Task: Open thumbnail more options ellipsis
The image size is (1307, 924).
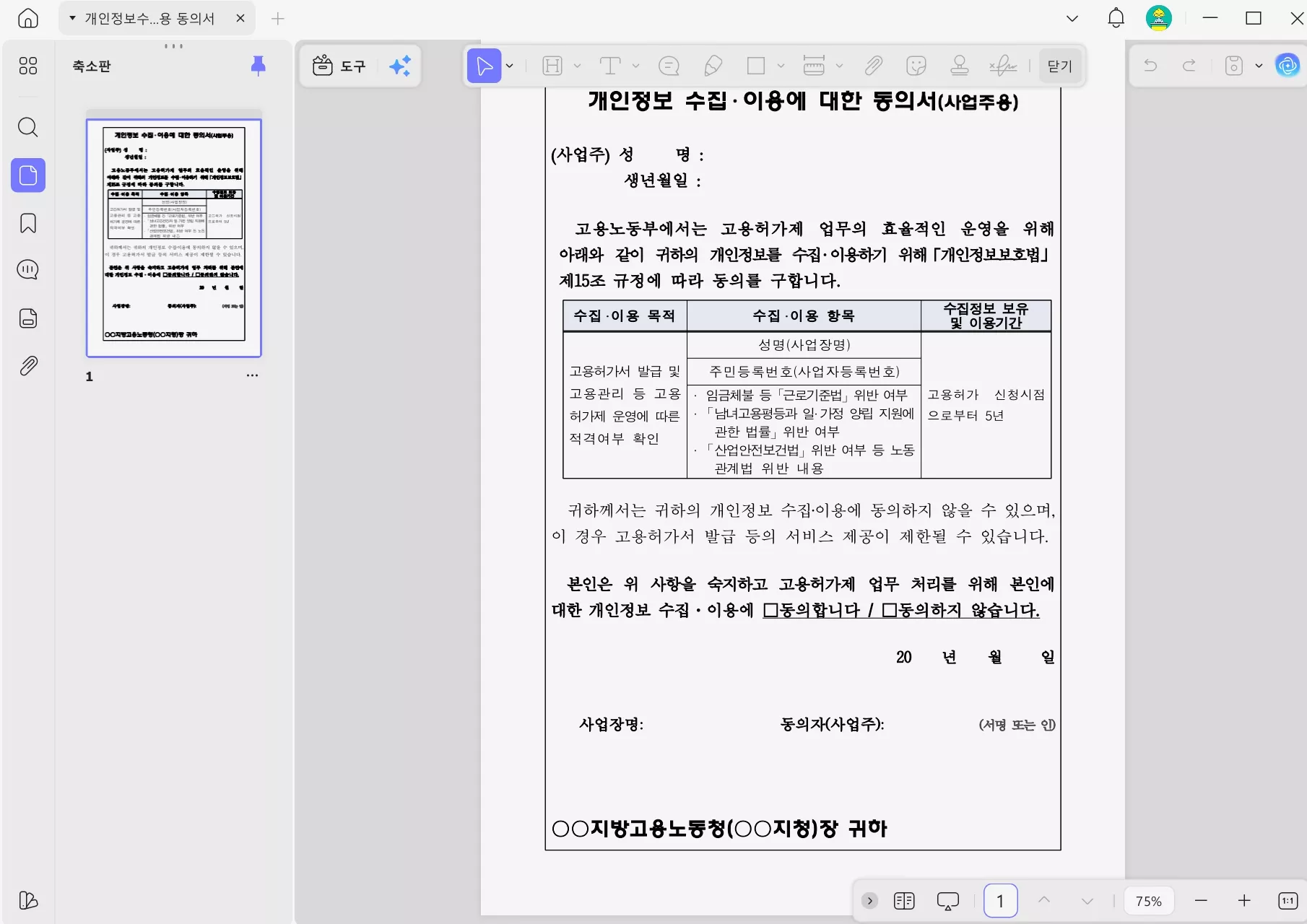Action: (252, 375)
